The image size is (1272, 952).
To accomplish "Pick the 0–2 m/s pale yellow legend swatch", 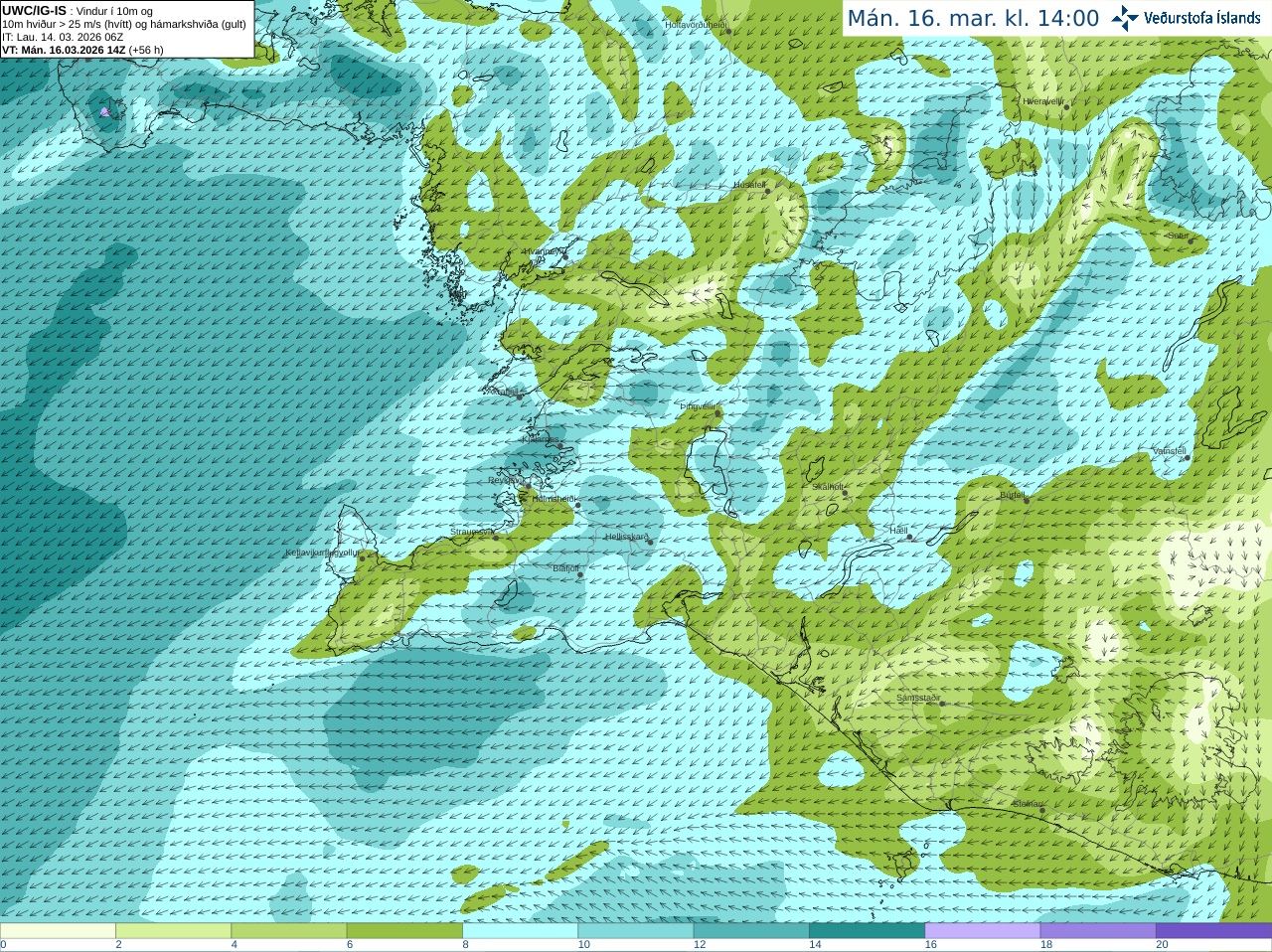I will point(58,931).
